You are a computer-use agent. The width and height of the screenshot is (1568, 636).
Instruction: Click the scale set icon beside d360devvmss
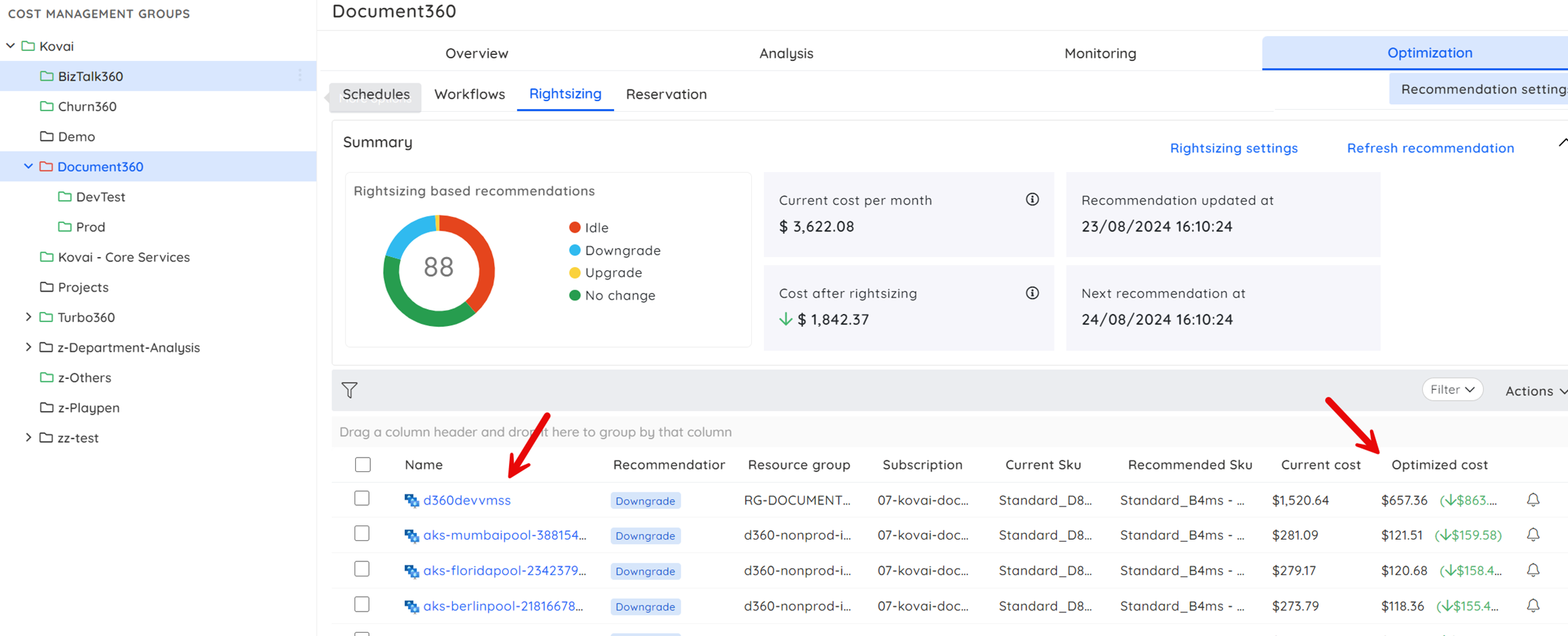coord(411,500)
